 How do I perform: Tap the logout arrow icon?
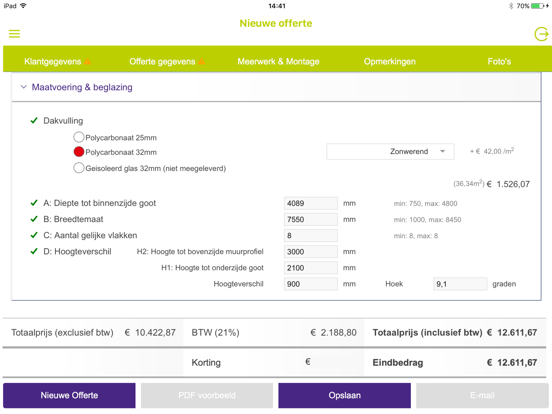point(541,34)
